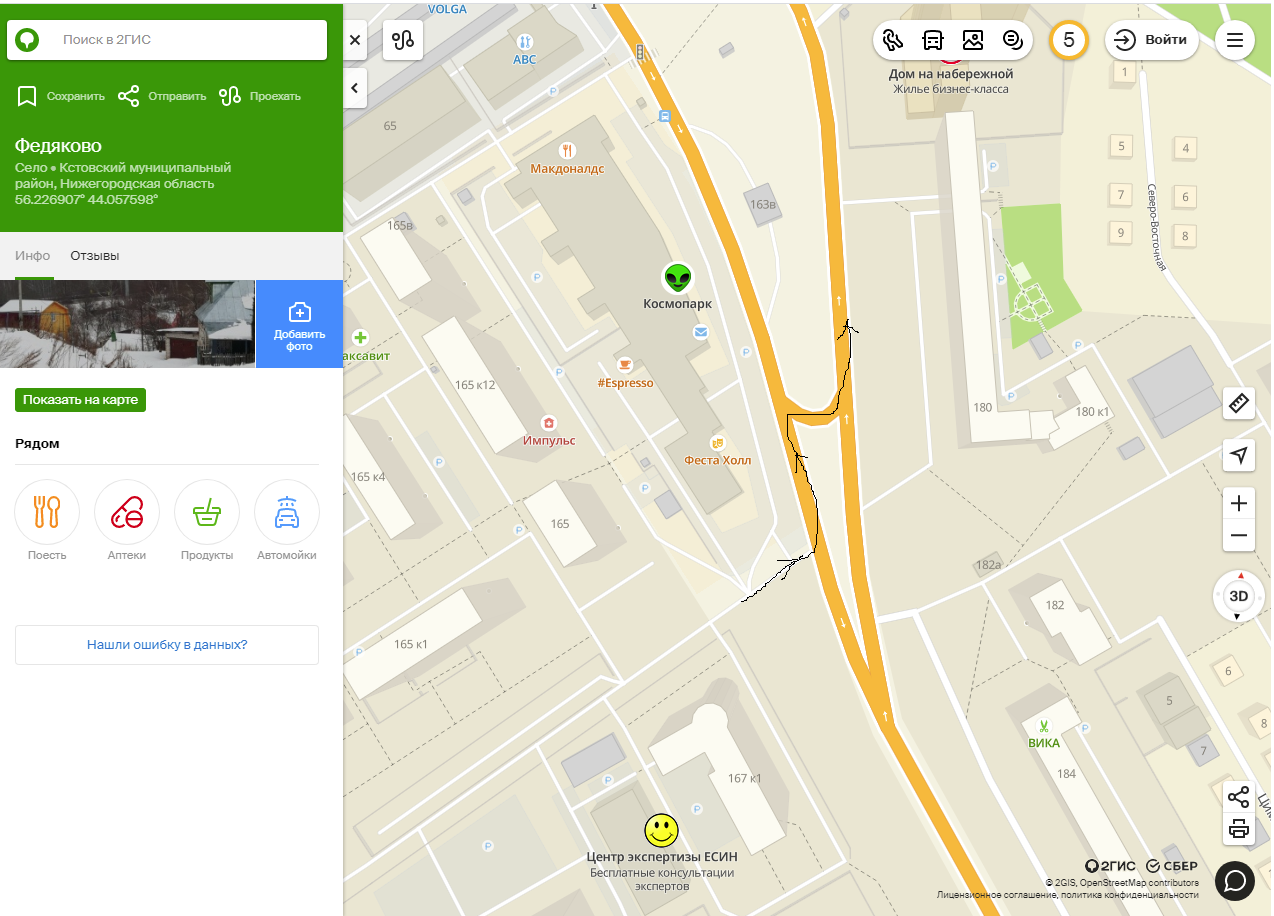
Task: Click the Поиск в 2ГИС search field
Action: (x=180, y=40)
